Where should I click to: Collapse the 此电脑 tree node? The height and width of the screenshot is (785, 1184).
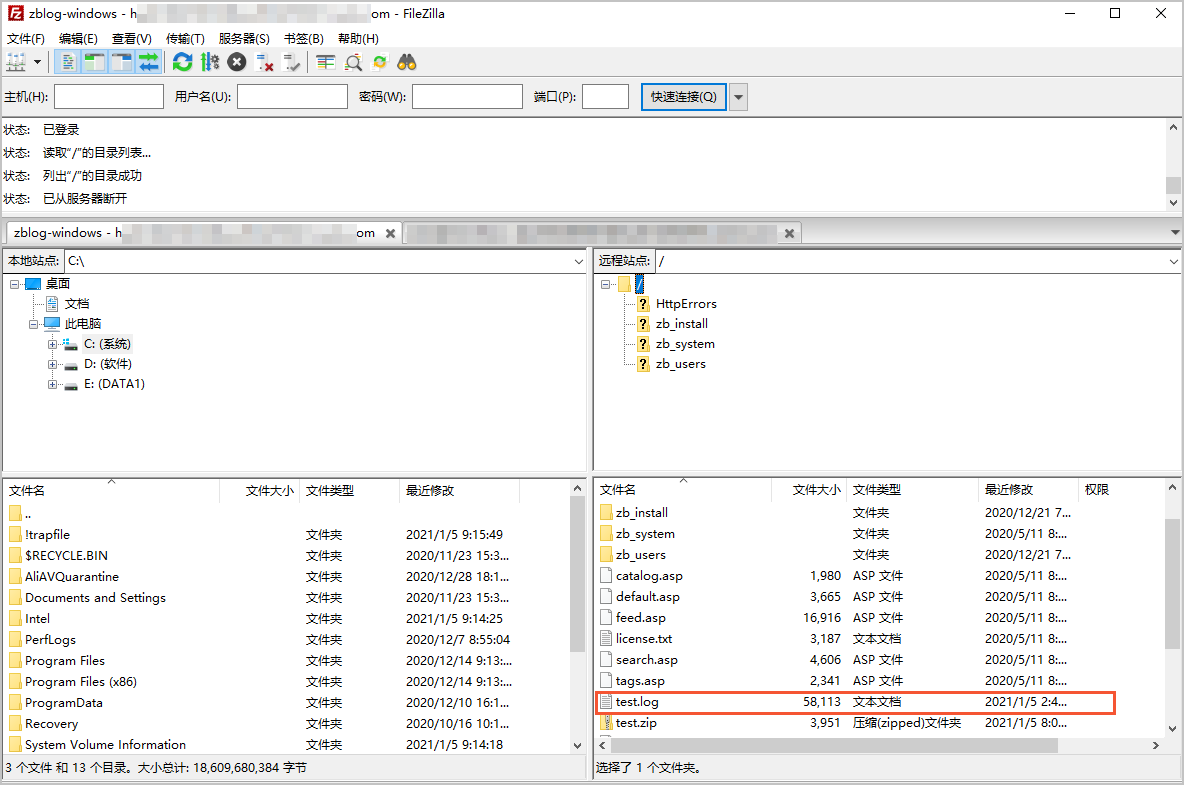pos(33,324)
